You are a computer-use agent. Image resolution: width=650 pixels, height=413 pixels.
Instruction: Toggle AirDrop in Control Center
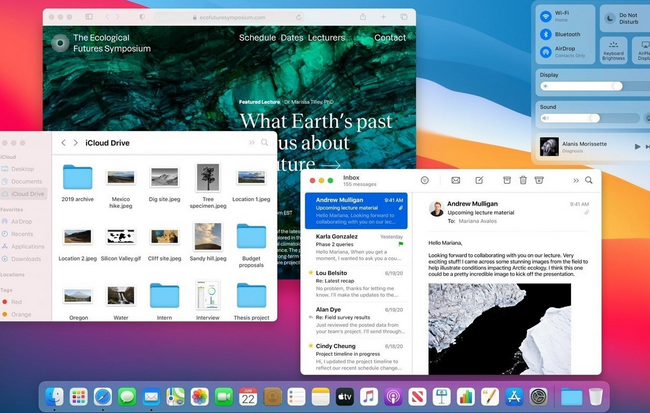pos(546,52)
